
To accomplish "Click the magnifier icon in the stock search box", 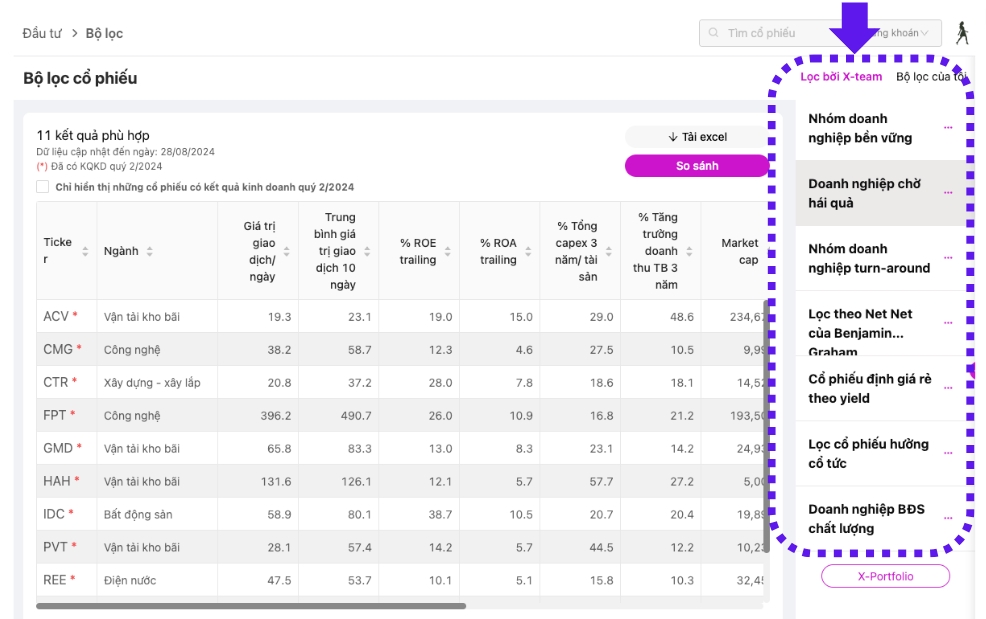I will [x=713, y=33].
